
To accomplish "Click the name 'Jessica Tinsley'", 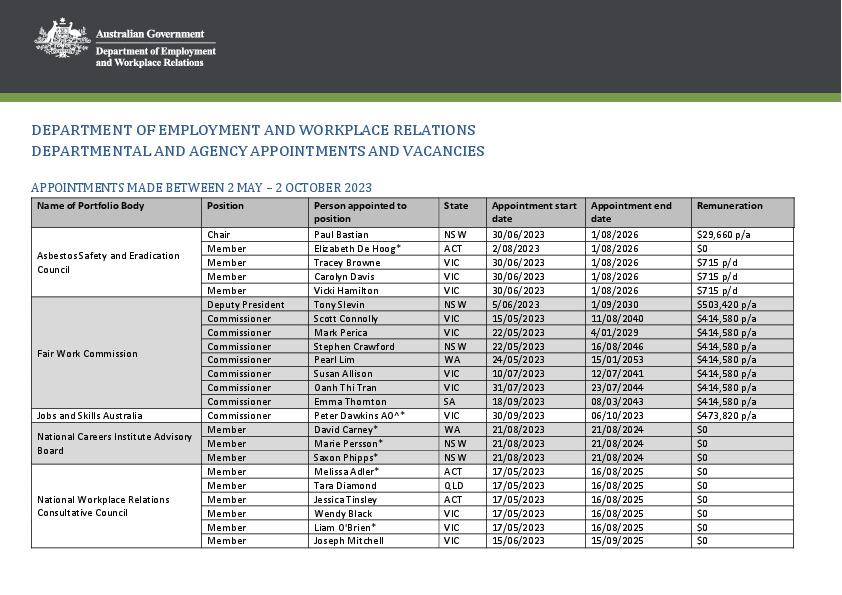I will (x=345, y=499).
